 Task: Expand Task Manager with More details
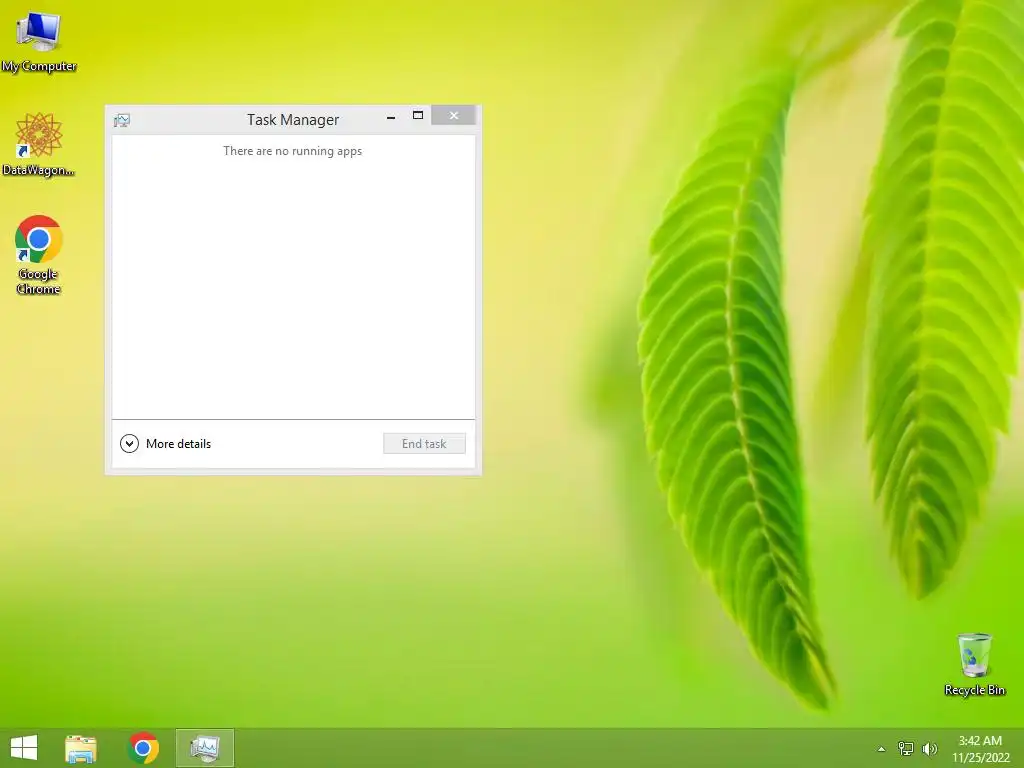[166, 443]
